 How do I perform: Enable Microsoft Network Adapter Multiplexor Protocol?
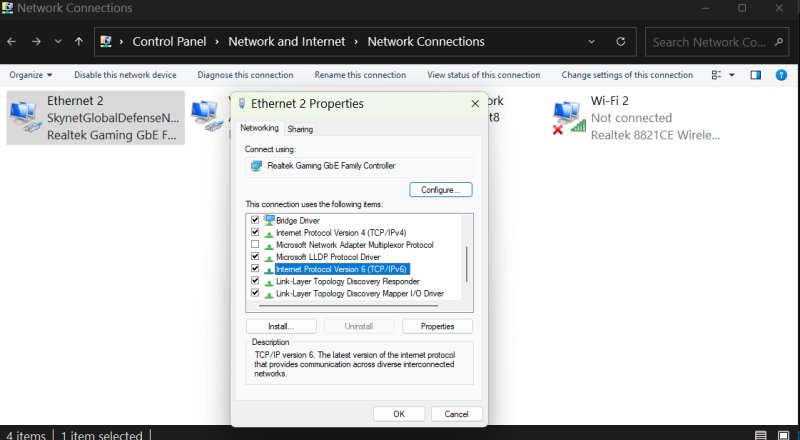(x=255, y=244)
